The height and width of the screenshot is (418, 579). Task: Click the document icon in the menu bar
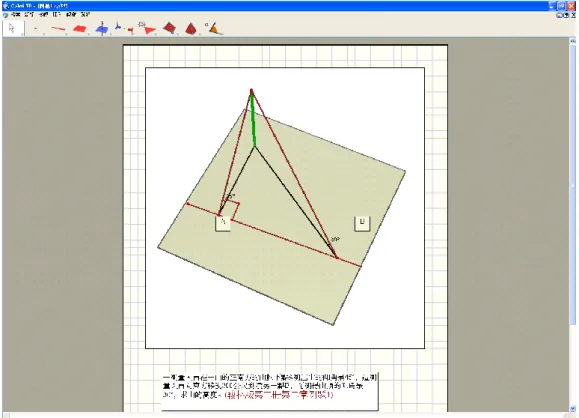point(5,15)
